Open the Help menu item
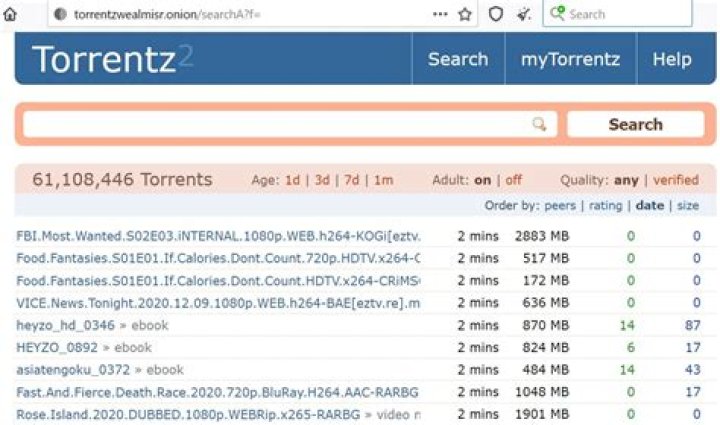 (x=672, y=59)
